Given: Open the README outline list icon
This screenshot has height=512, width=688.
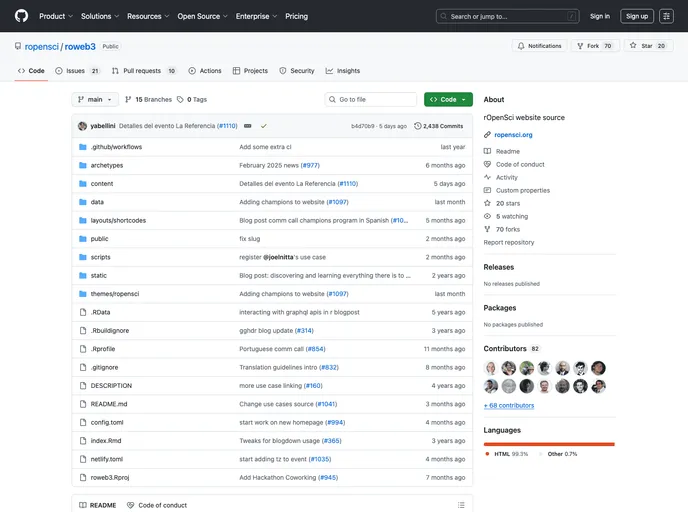Looking at the screenshot, I should [461, 505].
